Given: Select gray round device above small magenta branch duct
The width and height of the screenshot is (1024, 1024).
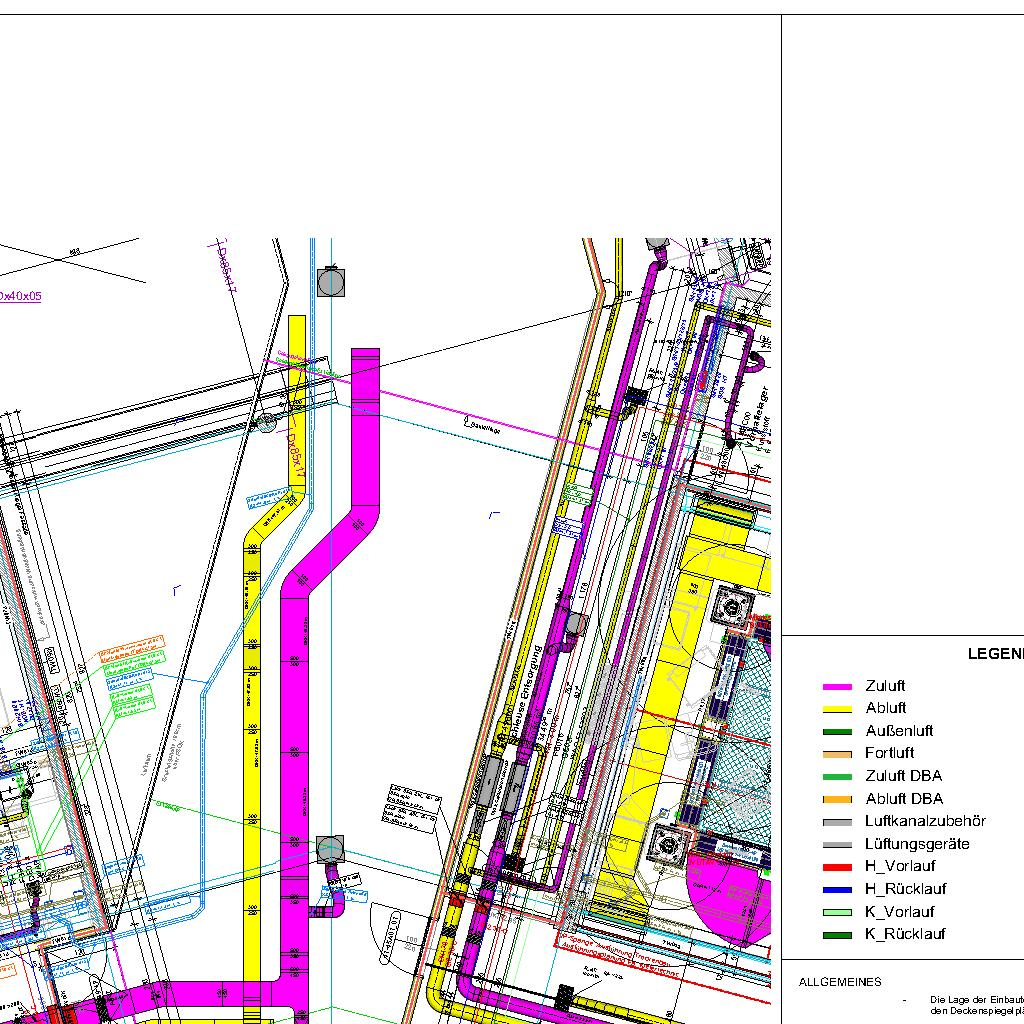Looking at the screenshot, I should tap(330, 850).
